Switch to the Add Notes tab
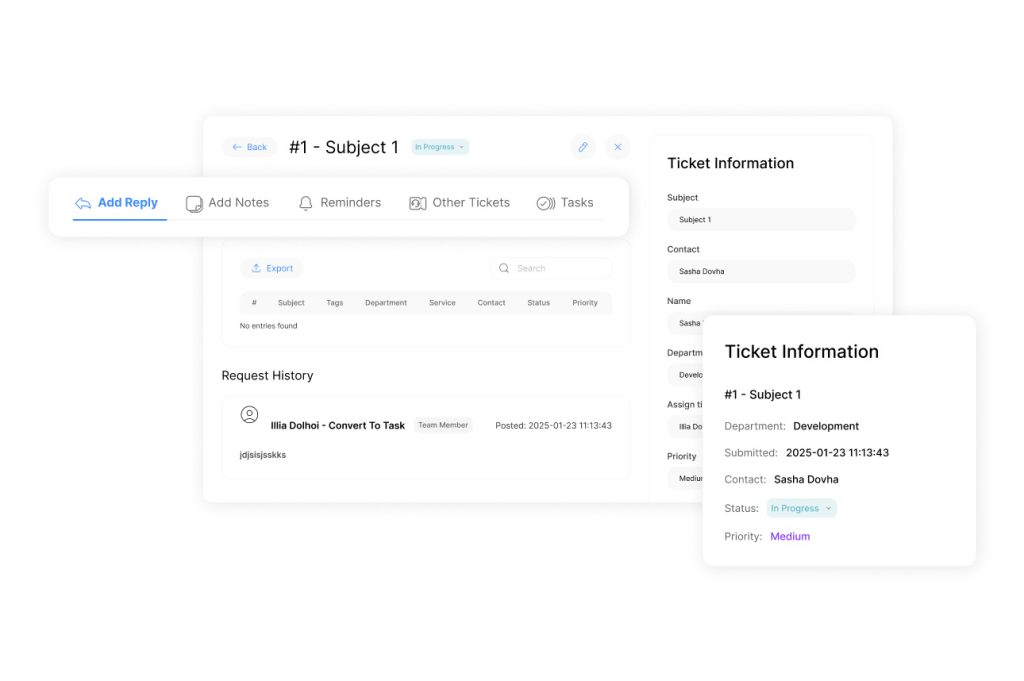 (238, 203)
